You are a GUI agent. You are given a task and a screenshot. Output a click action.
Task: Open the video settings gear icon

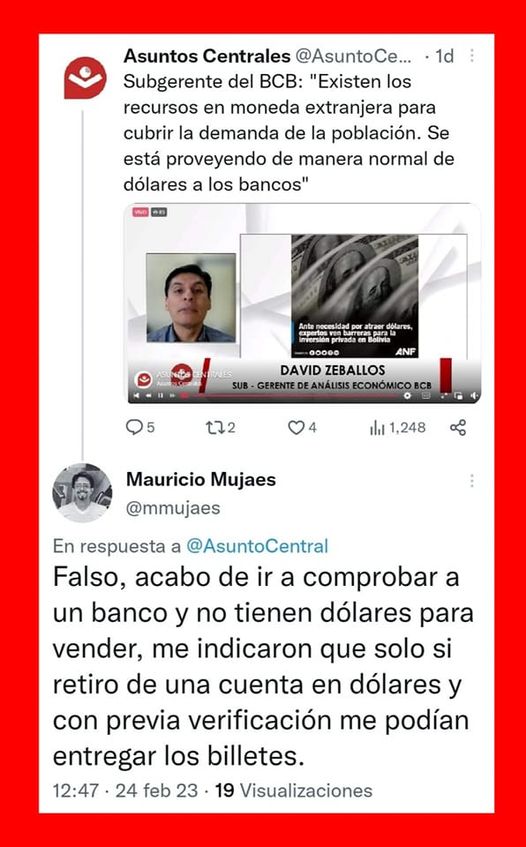407,395
